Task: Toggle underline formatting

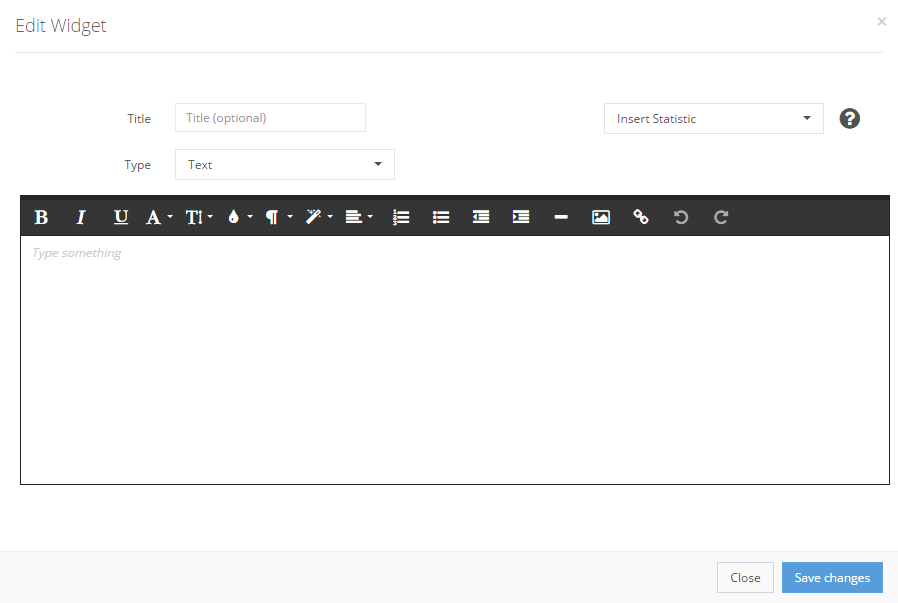Action: [121, 217]
